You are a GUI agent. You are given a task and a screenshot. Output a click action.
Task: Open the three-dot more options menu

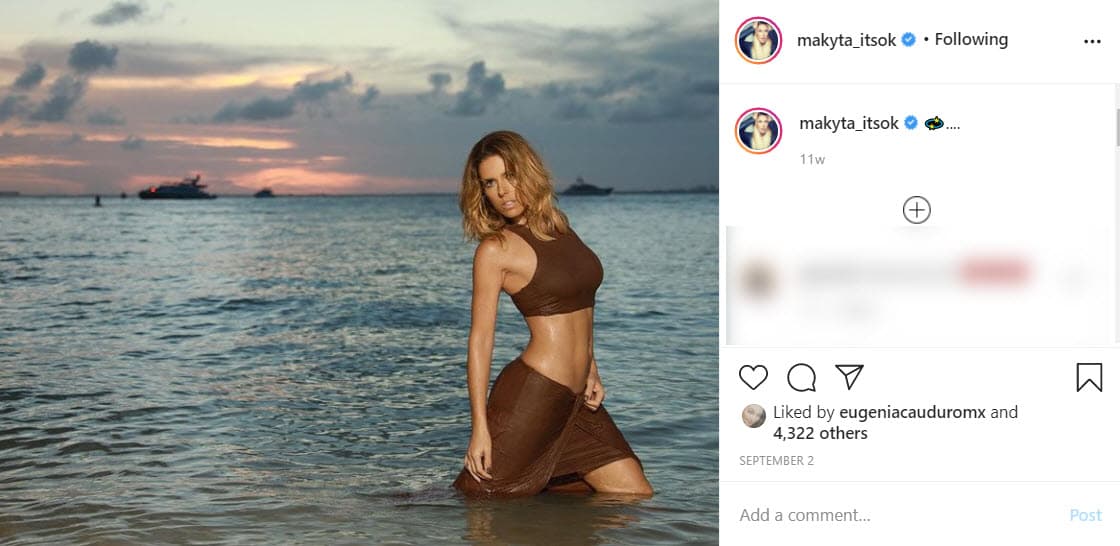tap(1092, 42)
